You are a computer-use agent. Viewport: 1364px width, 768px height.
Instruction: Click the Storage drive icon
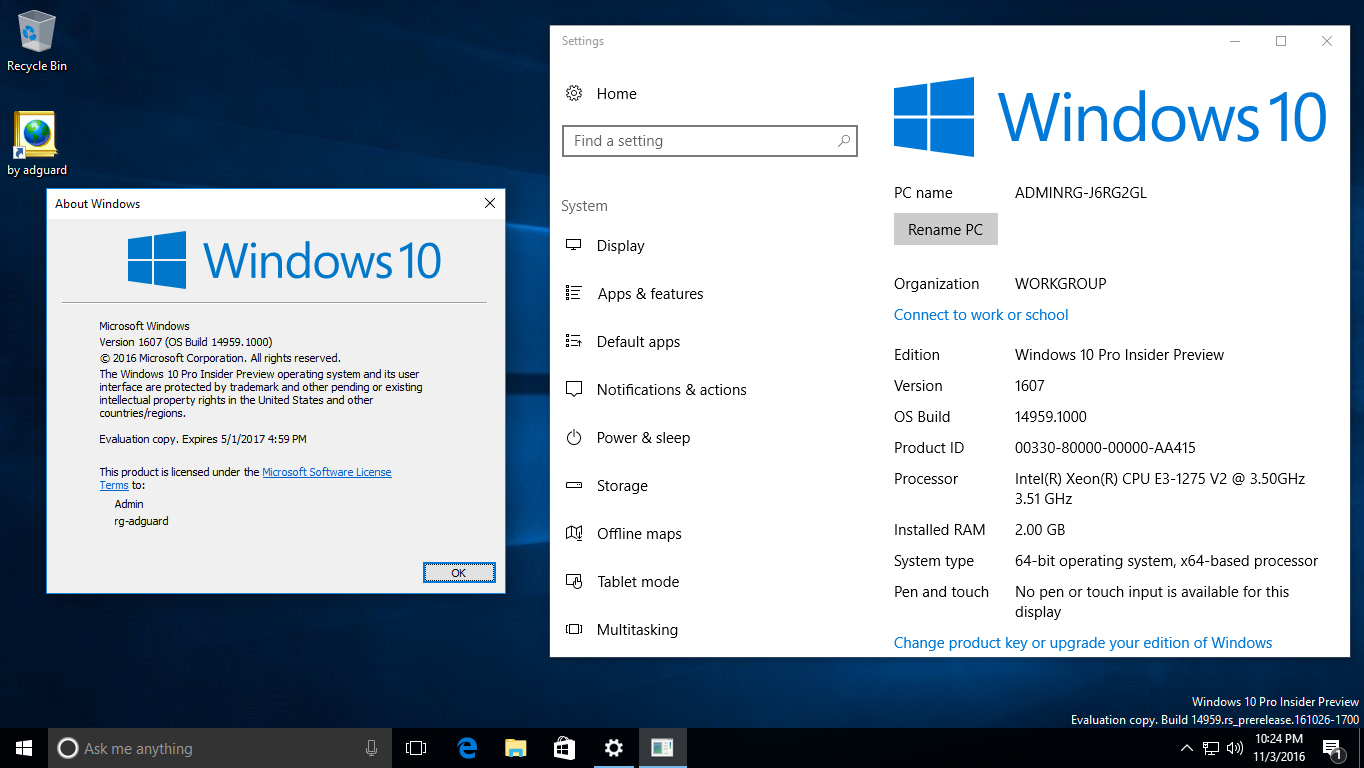tap(574, 485)
